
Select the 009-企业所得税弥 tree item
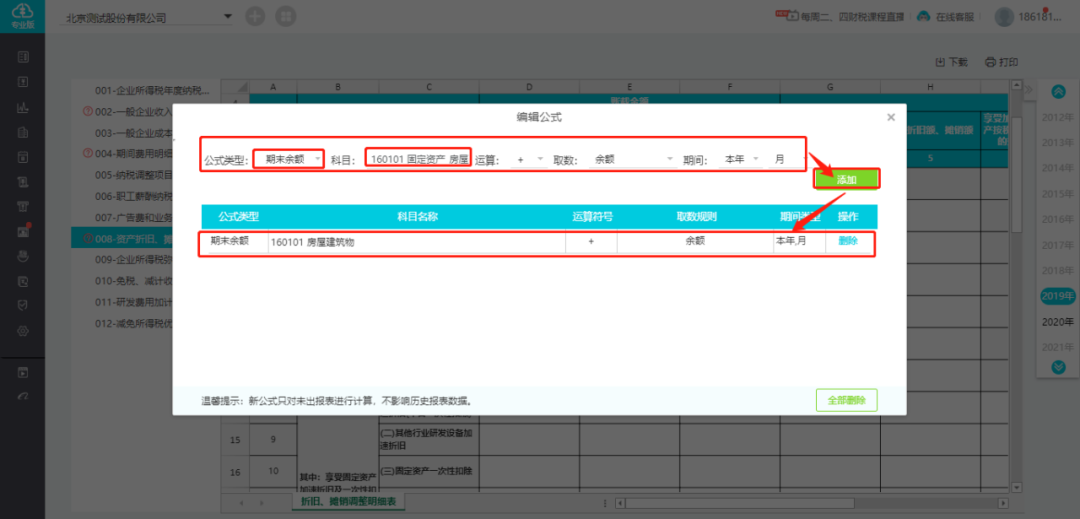[x=134, y=260]
